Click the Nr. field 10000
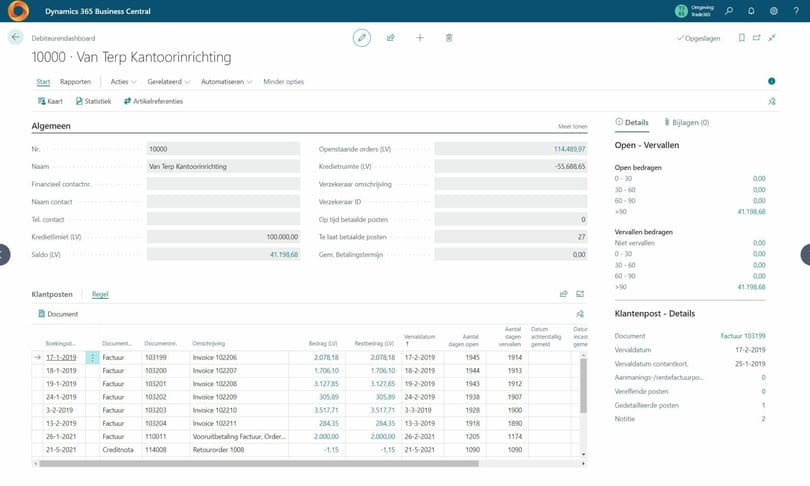The height and width of the screenshot is (486, 810). [x=223, y=149]
